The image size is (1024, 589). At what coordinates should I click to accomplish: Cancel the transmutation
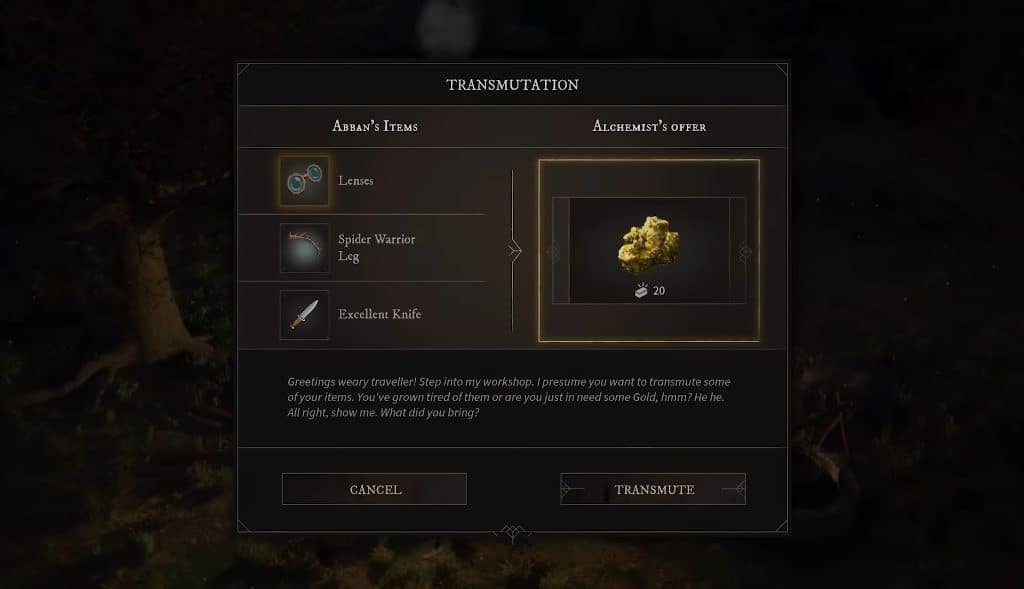tap(374, 489)
